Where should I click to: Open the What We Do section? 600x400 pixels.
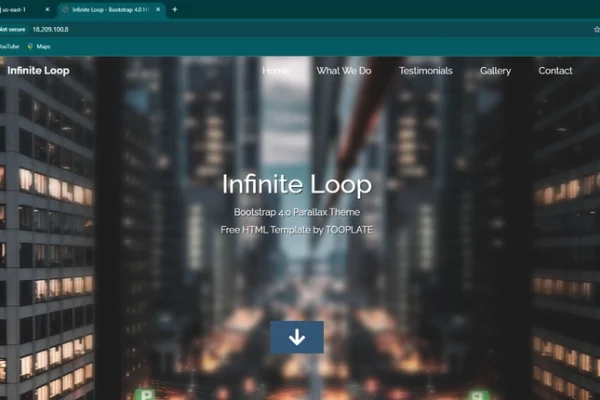coord(344,71)
